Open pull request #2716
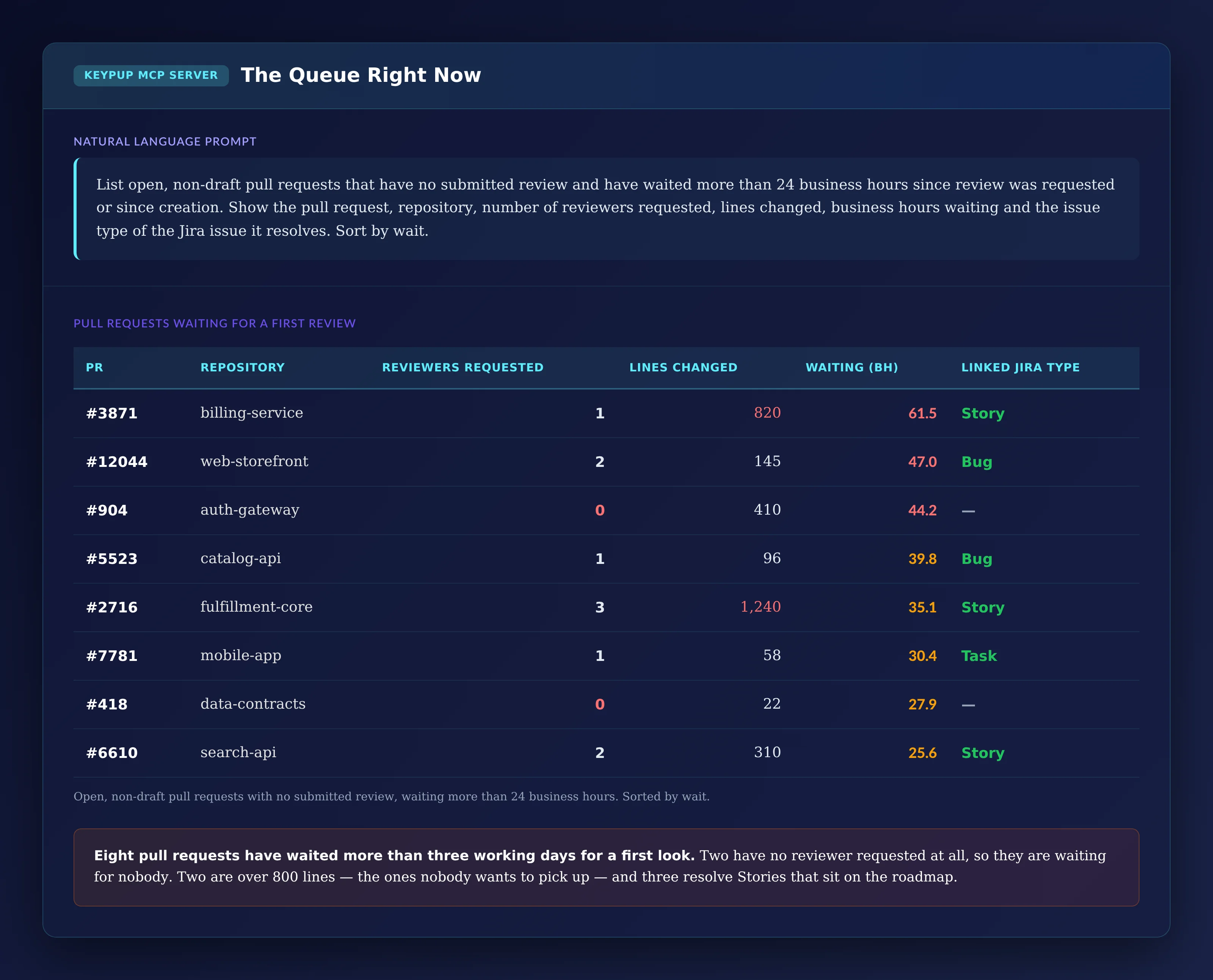1213x980 pixels. (112, 607)
